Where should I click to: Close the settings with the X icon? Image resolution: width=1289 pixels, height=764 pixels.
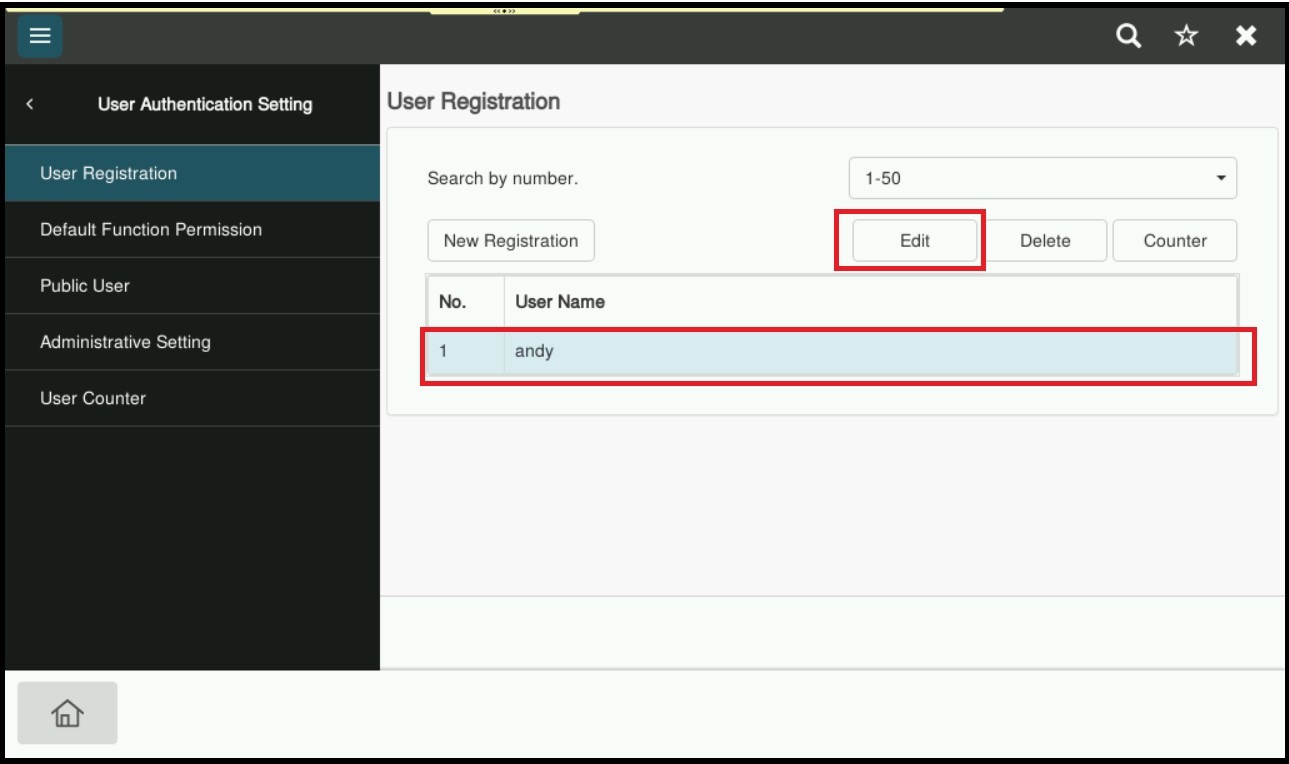1245,36
